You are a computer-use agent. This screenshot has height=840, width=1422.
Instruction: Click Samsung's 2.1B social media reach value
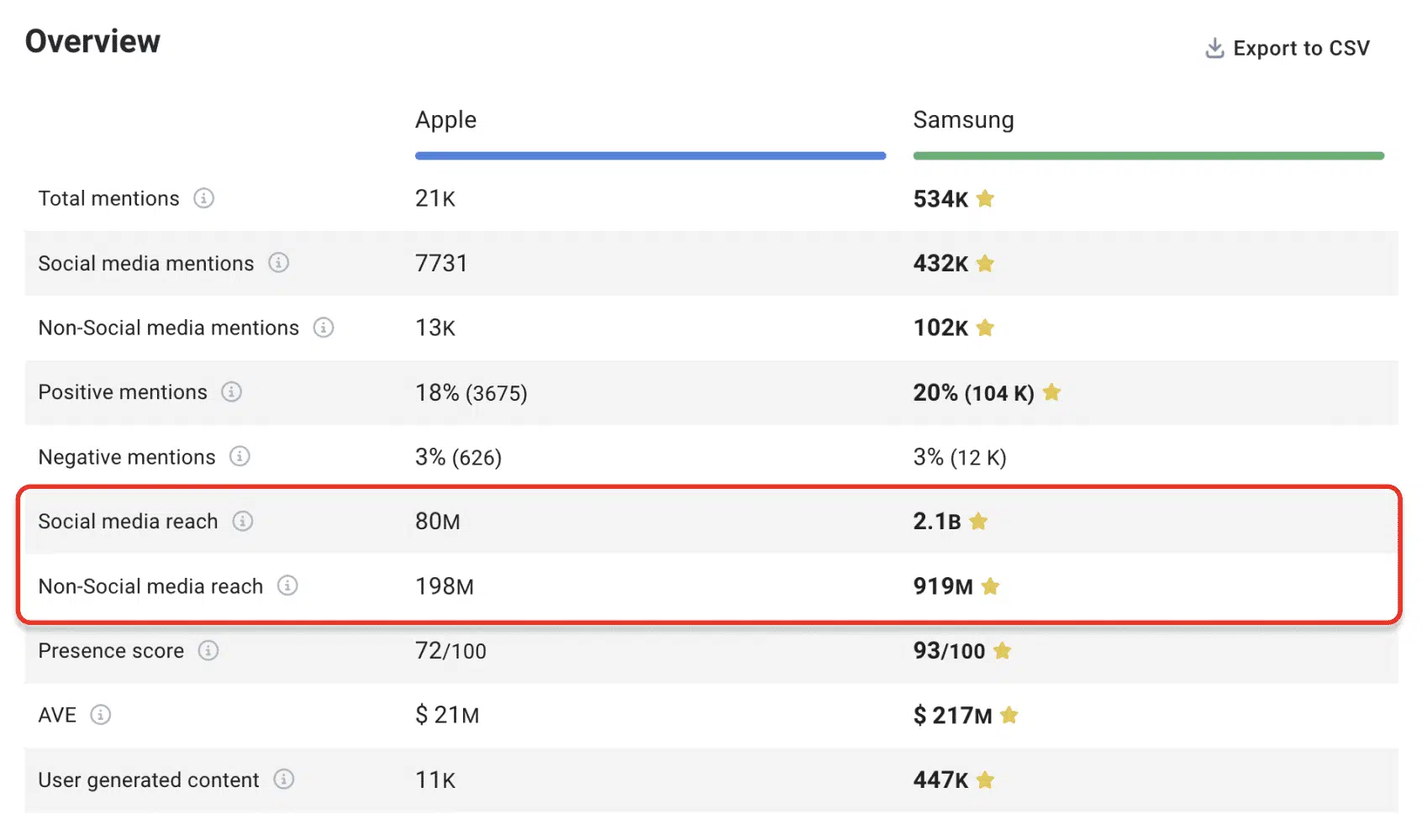(937, 522)
